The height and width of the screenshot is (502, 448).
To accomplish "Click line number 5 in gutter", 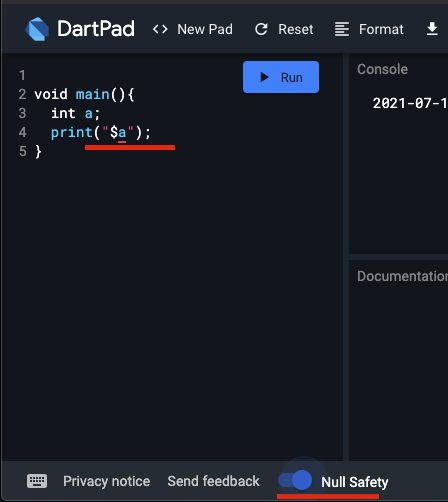I will click(x=22, y=151).
